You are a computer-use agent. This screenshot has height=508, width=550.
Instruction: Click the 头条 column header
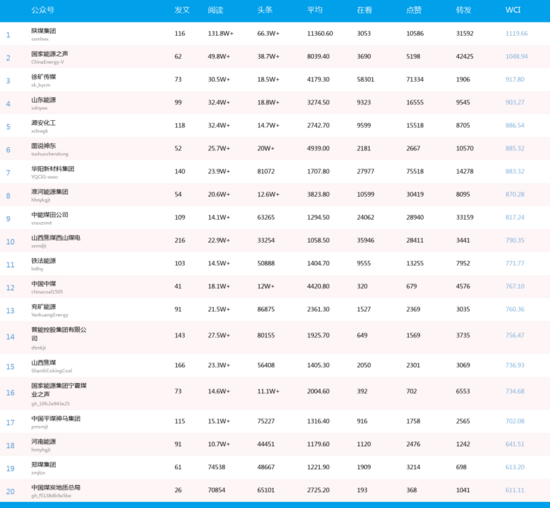(x=265, y=10)
